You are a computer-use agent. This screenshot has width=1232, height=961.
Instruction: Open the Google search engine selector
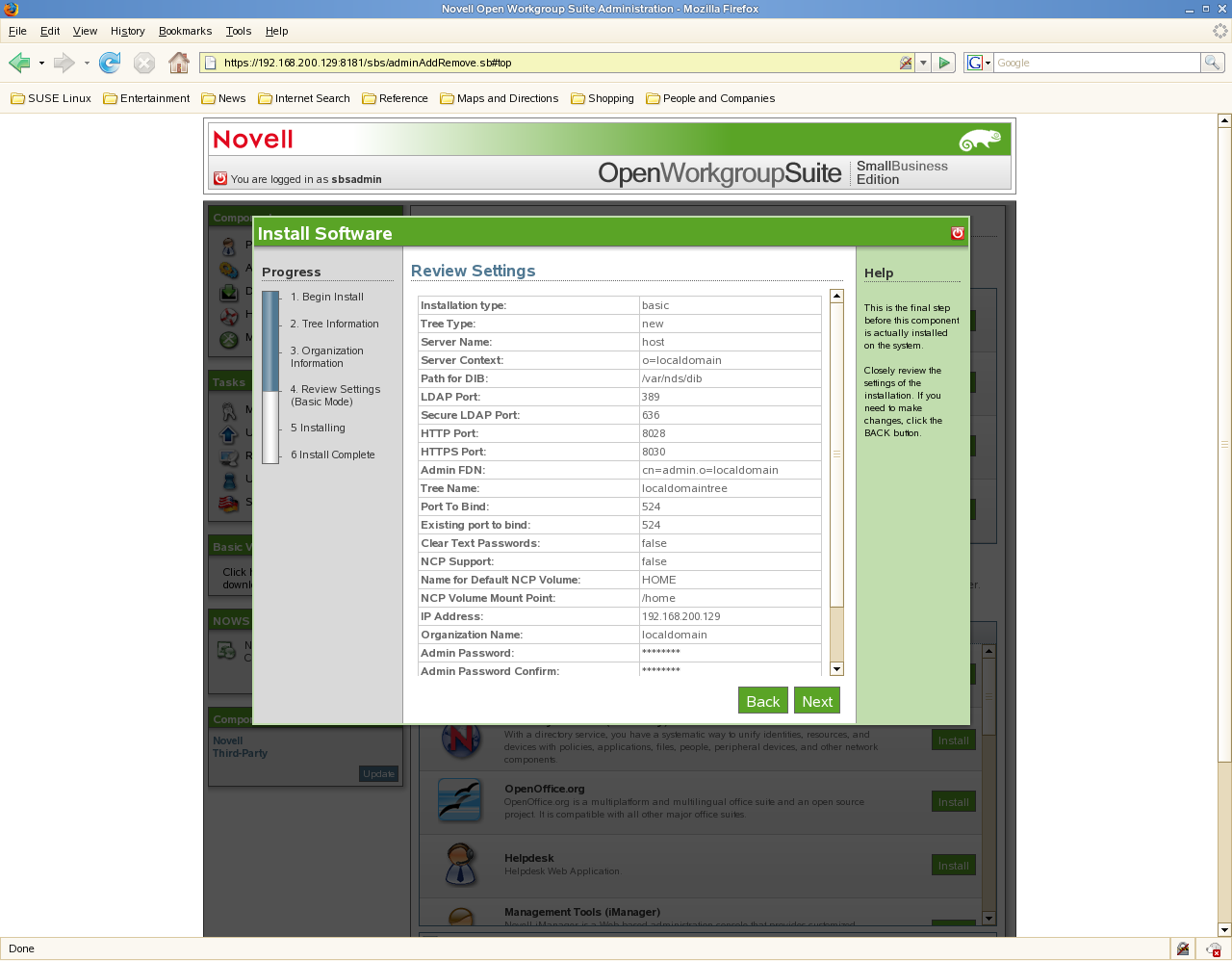tap(978, 63)
